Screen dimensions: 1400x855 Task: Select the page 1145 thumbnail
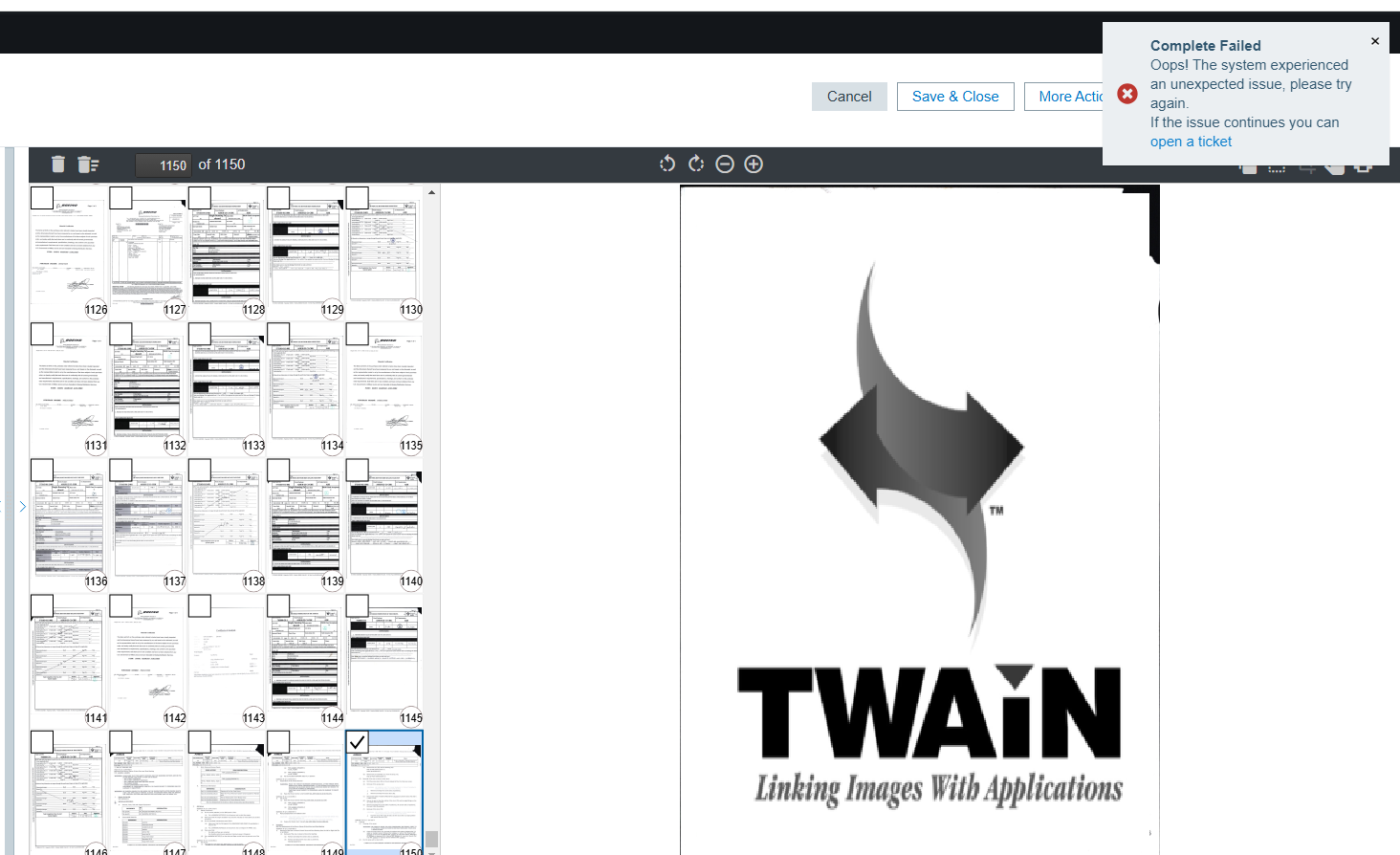click(x=383, y=661)
